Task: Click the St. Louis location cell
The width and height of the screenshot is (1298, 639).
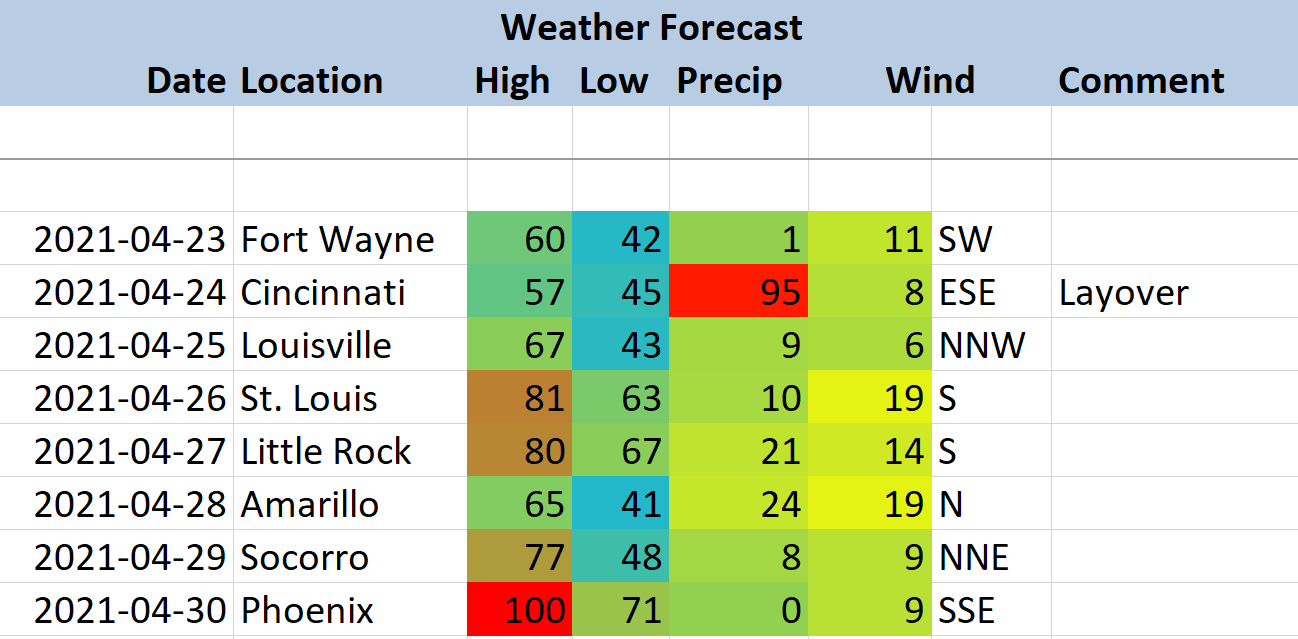Action: pyautogui.click(x=350, y=398)
